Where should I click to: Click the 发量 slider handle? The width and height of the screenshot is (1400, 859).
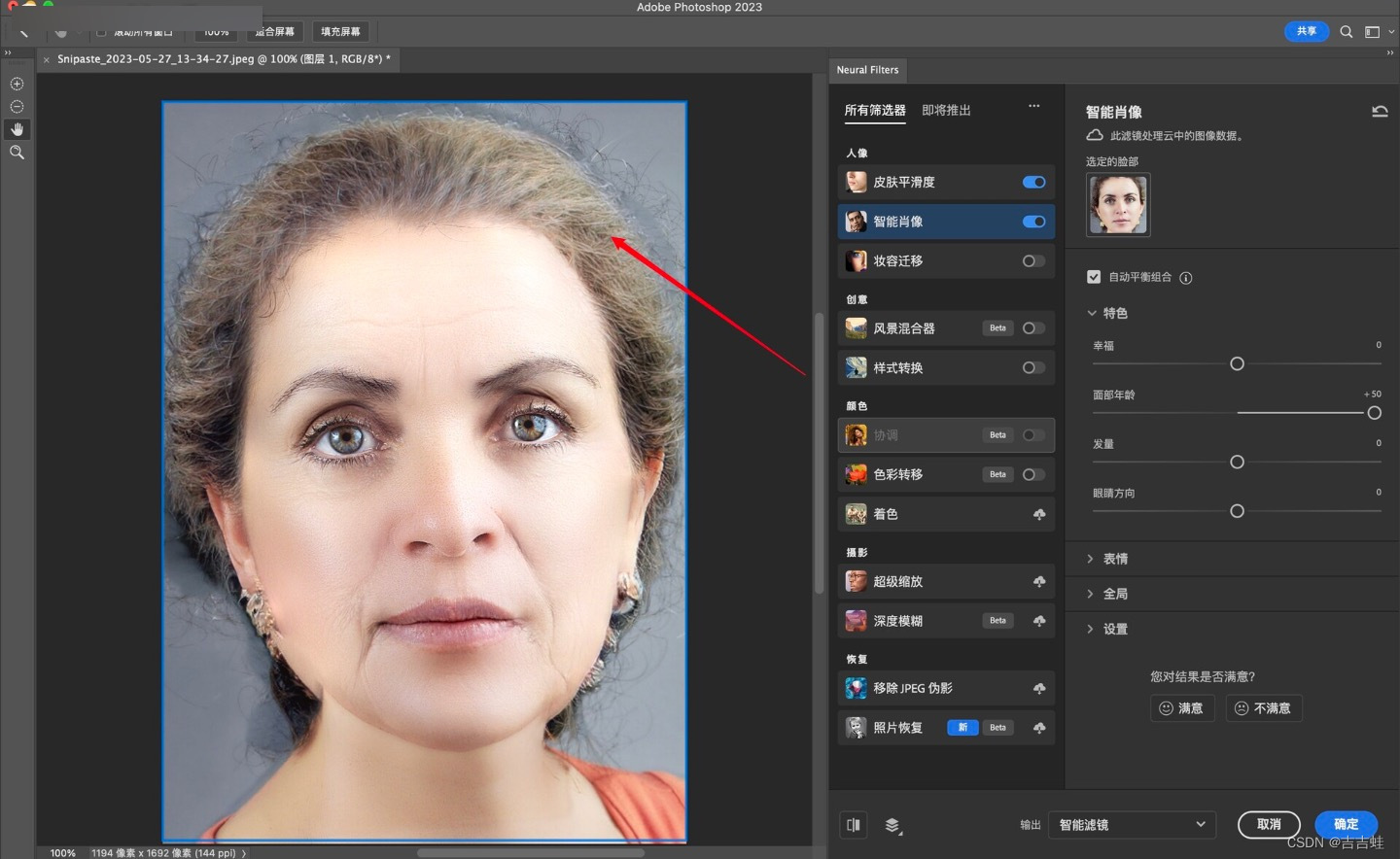1237,462
